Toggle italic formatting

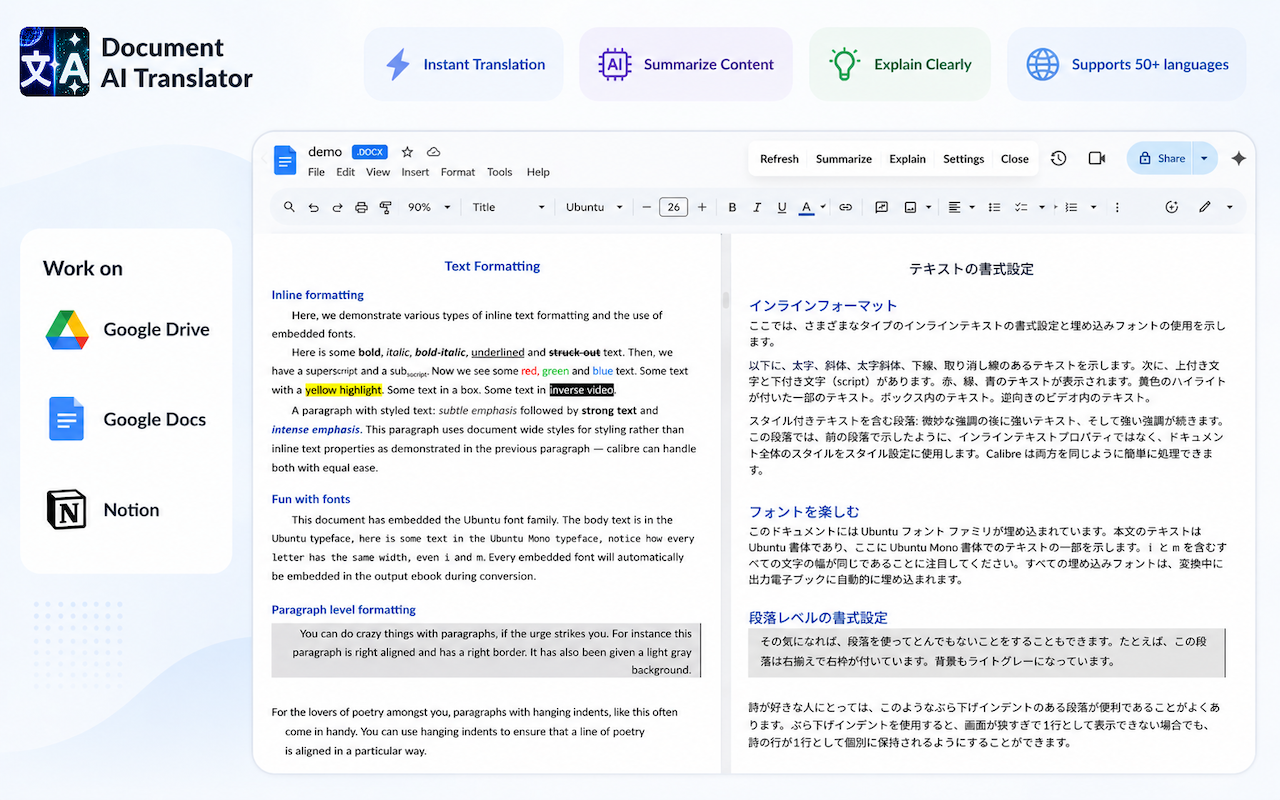tap(757, 207)
